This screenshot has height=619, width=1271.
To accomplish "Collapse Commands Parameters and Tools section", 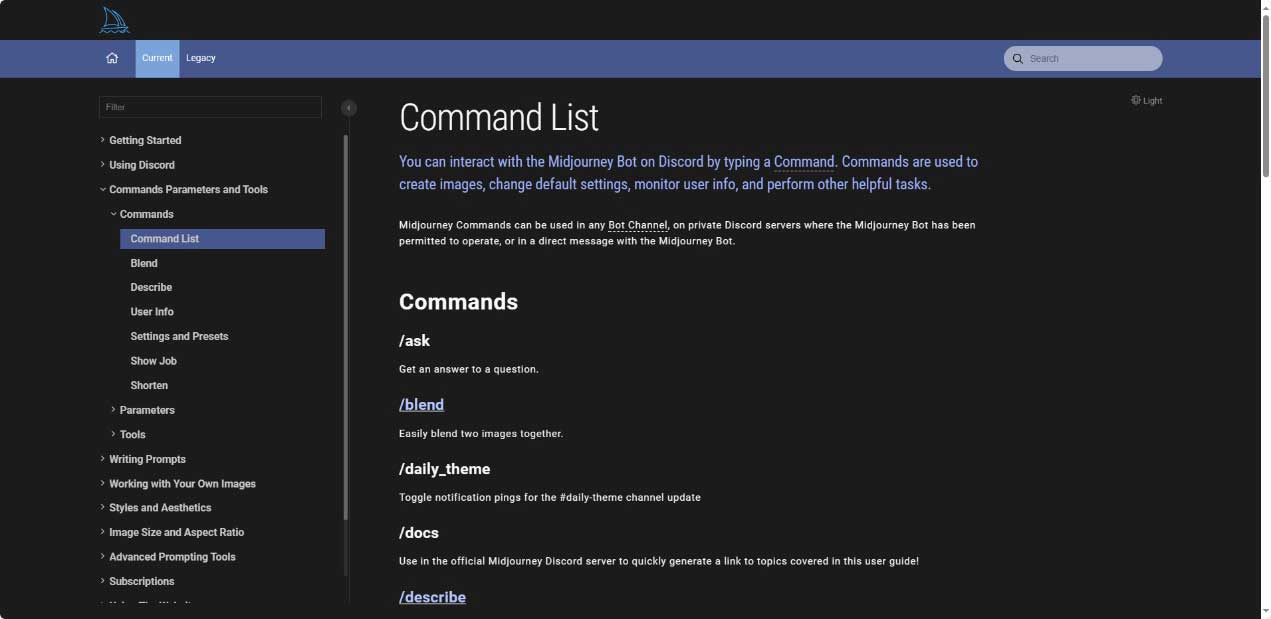I will [188, 189].
